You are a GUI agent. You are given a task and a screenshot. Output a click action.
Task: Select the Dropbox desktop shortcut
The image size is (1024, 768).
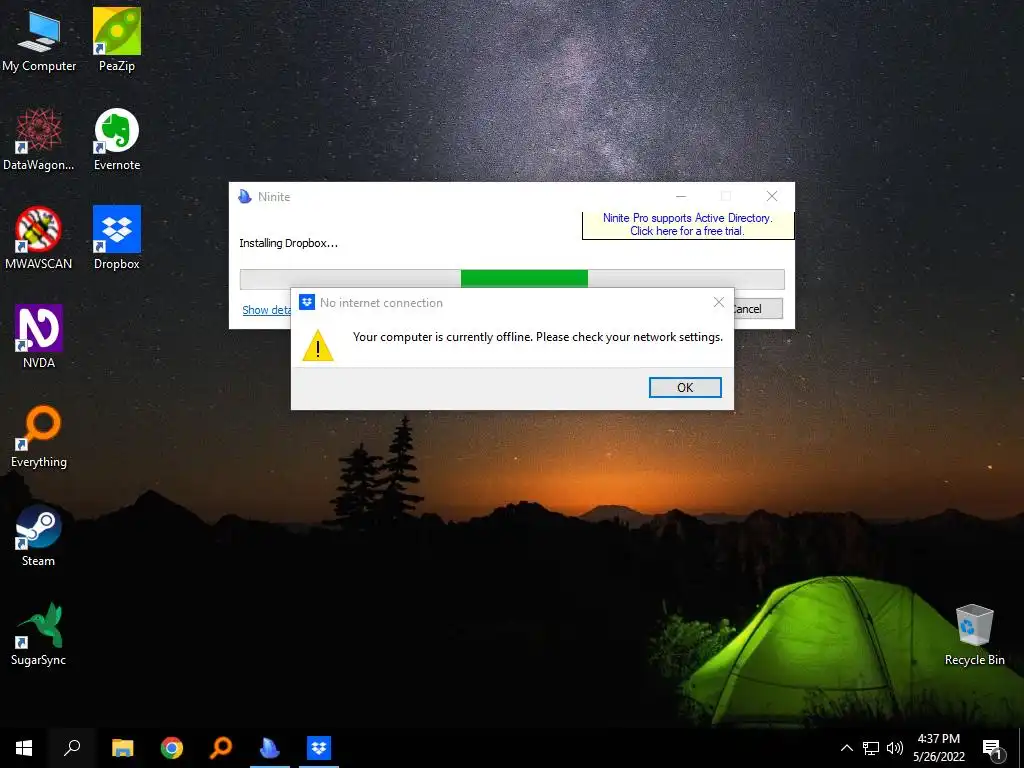[x=117, y=238]
